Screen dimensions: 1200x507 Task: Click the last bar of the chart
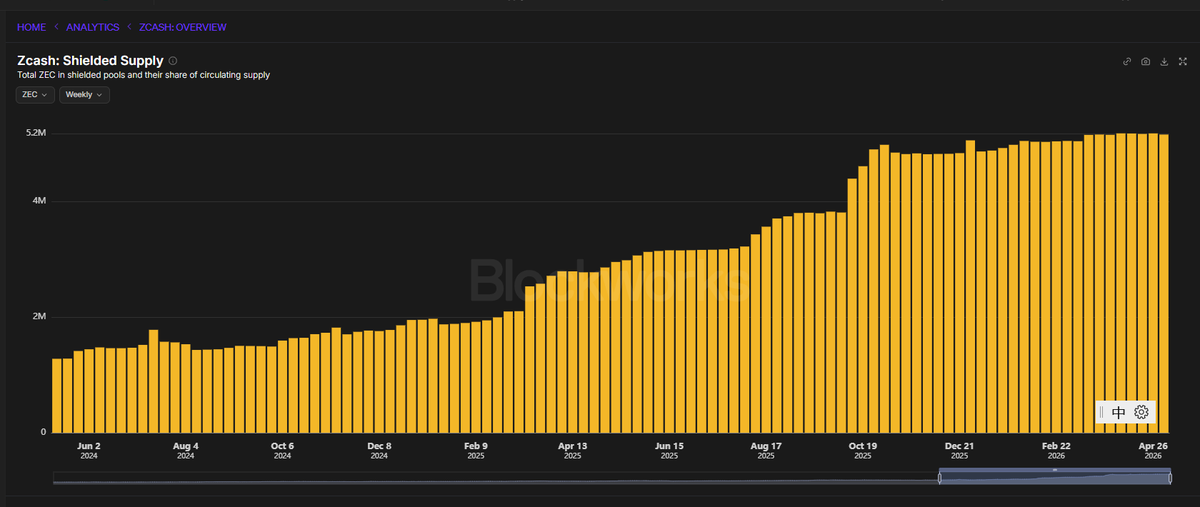(1164, 283)
